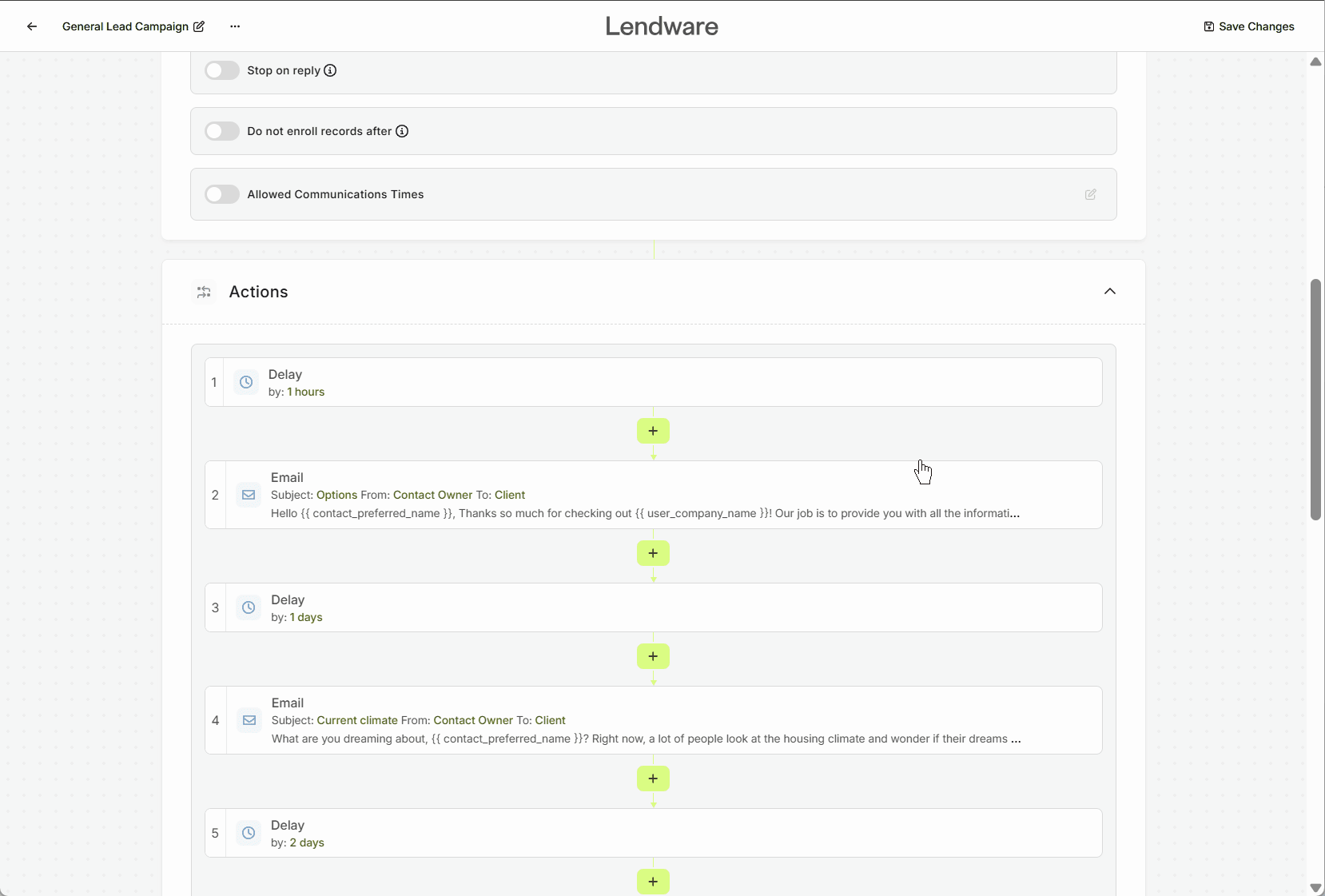1325x896 pixels.
Task: Click the scroll down arrow
Action: click(1315, 888)
